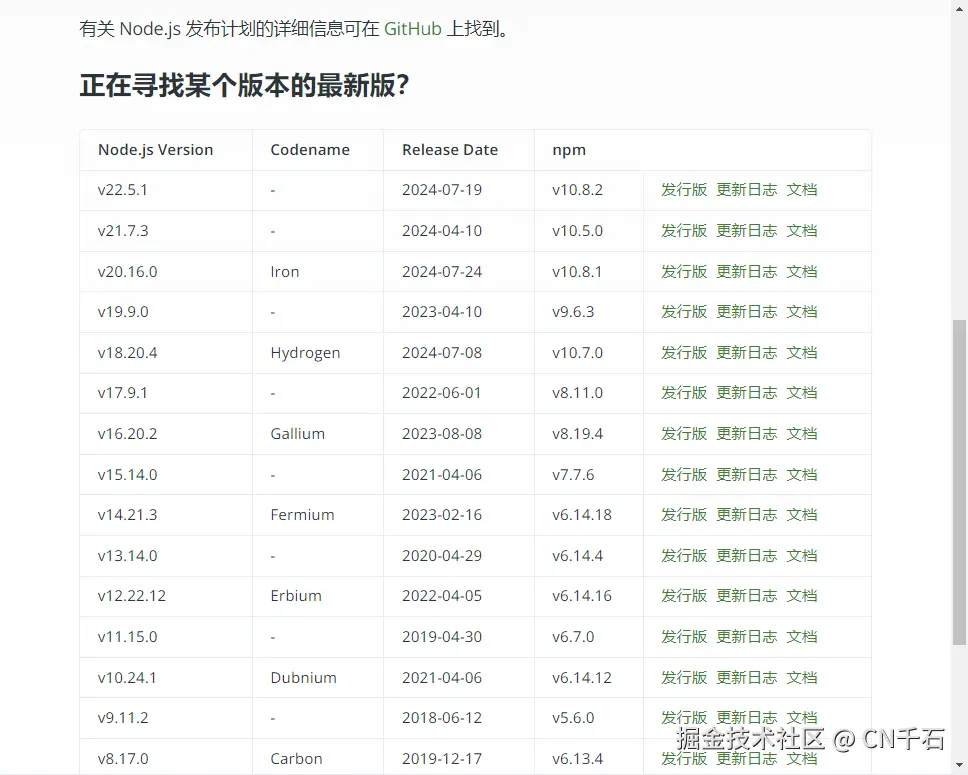
Task: Select the v22.5.1 version cell
Action: [x=165, y=190]
